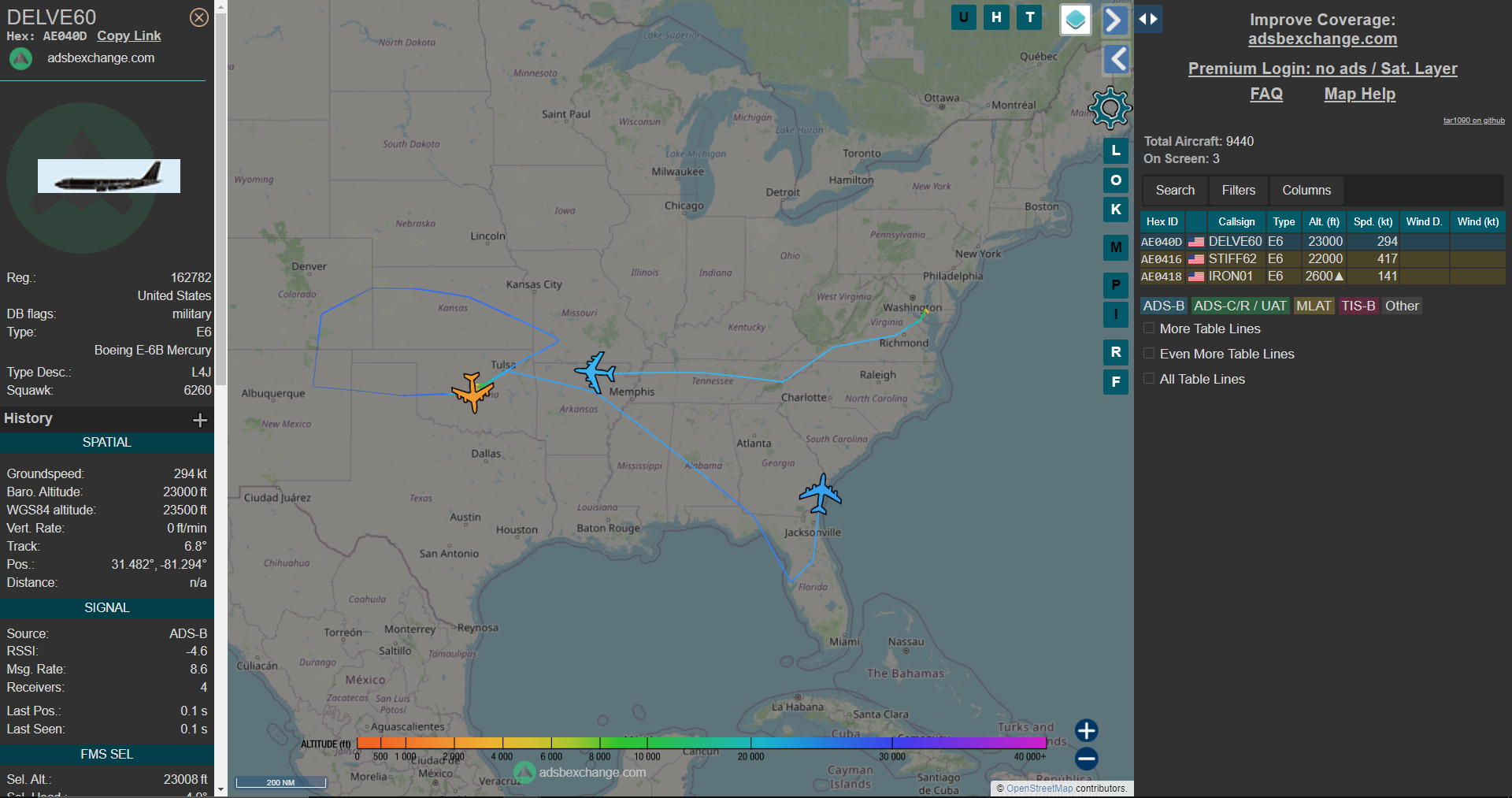The width and height of the screenshot is (1512, 798).
Task: Sort table by Spd. (kt) column
Action: pos(1373,221)
